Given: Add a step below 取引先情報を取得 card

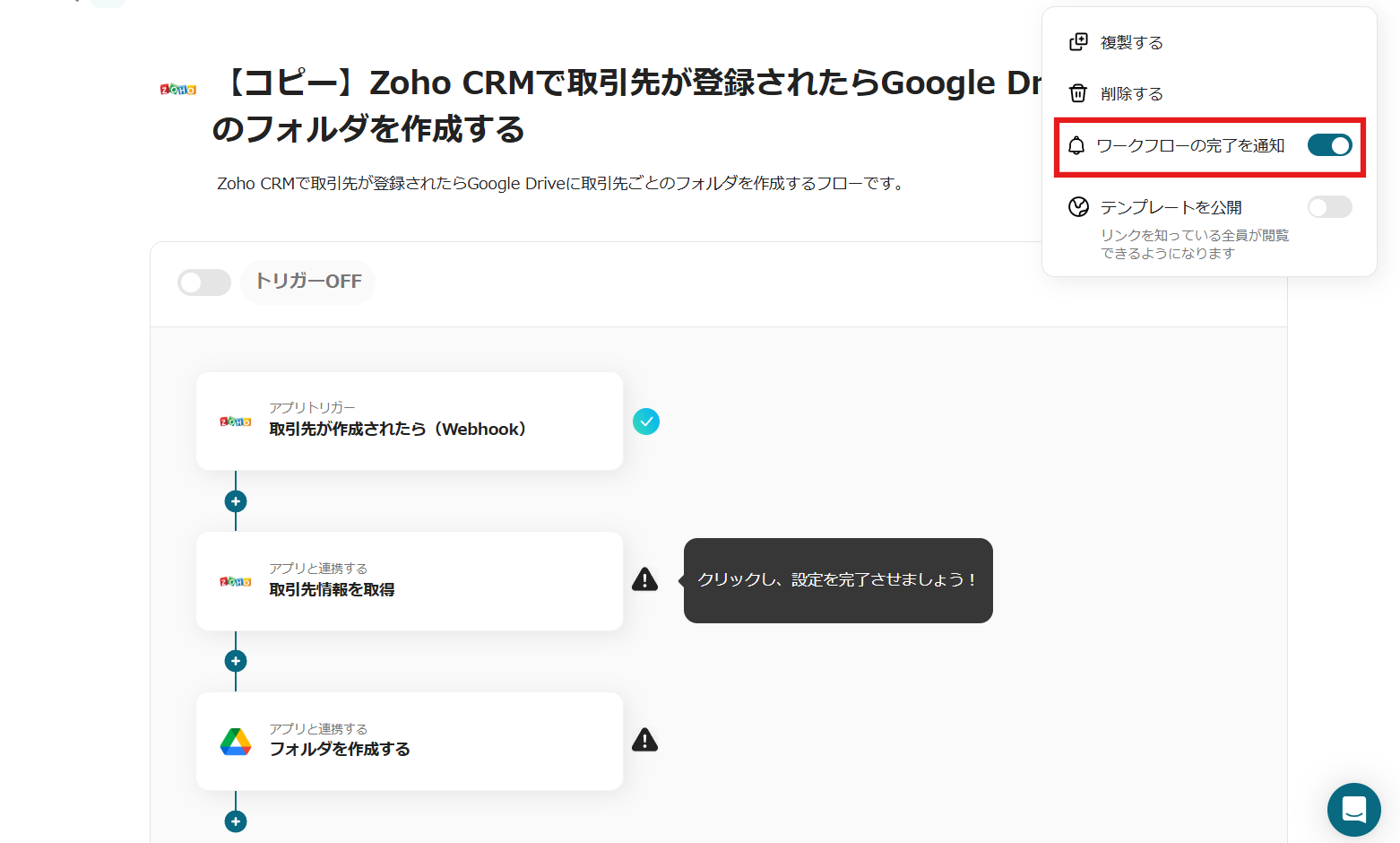Looking at the screenshot, I should click(x=236, y=661).
